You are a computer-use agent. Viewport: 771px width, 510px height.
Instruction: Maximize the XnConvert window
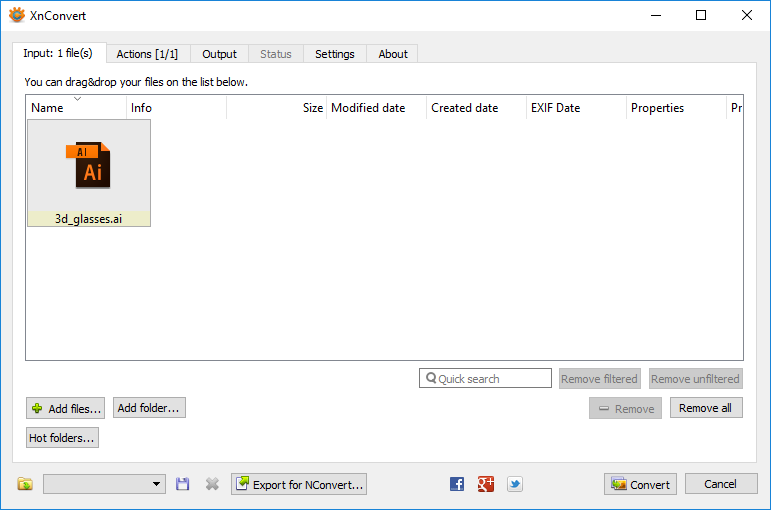click(701, 15)
